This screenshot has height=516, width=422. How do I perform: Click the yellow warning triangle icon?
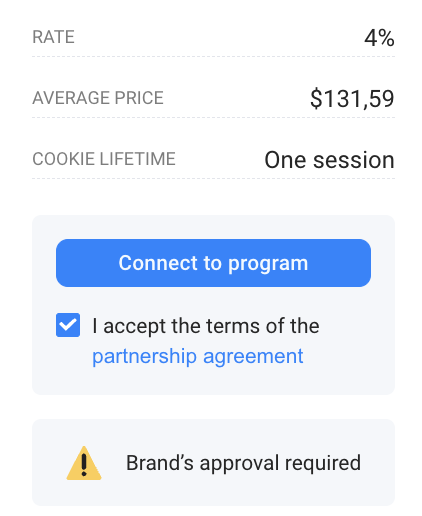84,463
